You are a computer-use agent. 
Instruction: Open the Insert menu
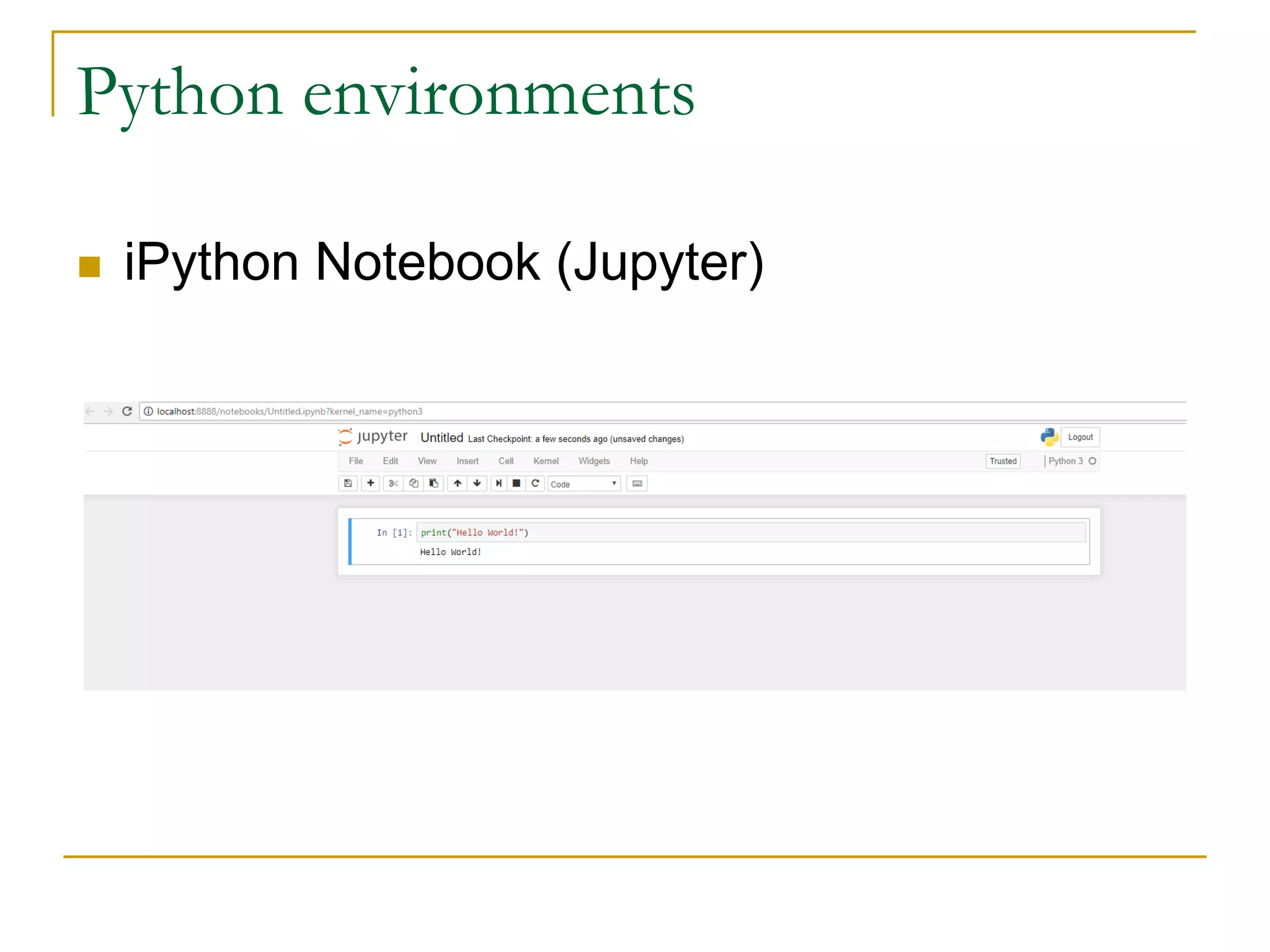(x=468, y=461)
